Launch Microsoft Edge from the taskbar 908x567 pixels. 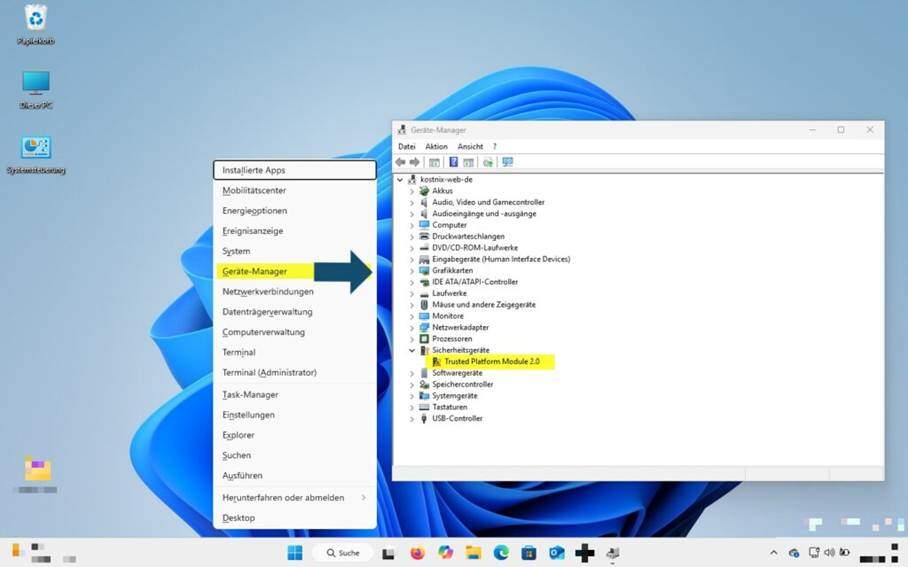pos(501,553)
